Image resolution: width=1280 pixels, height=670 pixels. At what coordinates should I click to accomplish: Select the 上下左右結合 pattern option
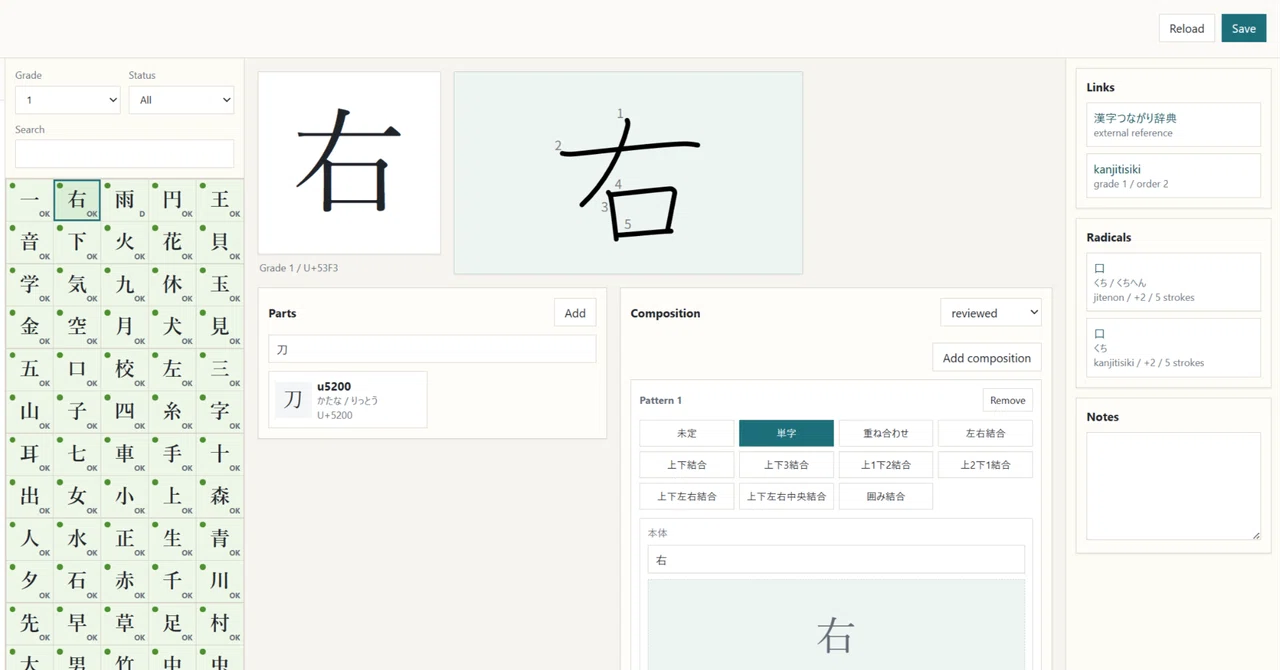pos(687,496)
